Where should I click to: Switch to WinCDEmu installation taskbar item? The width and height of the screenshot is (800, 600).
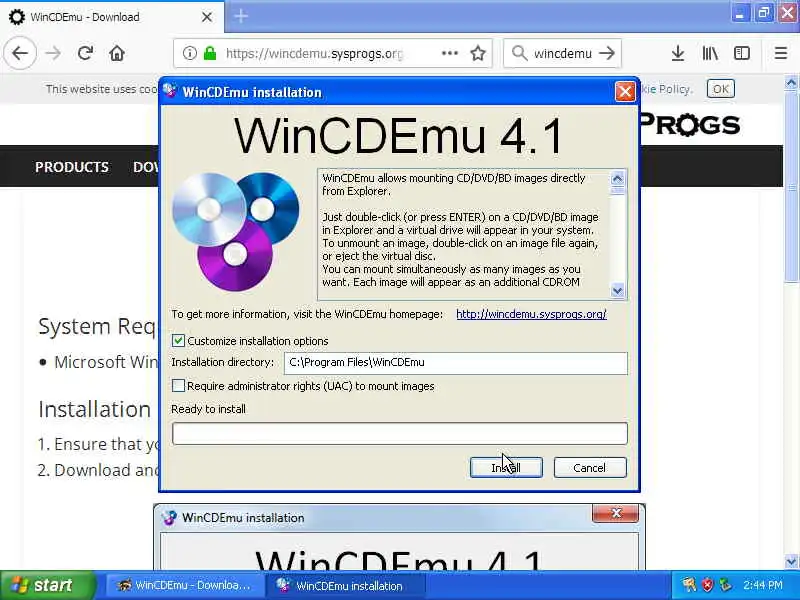pos(346,585)
